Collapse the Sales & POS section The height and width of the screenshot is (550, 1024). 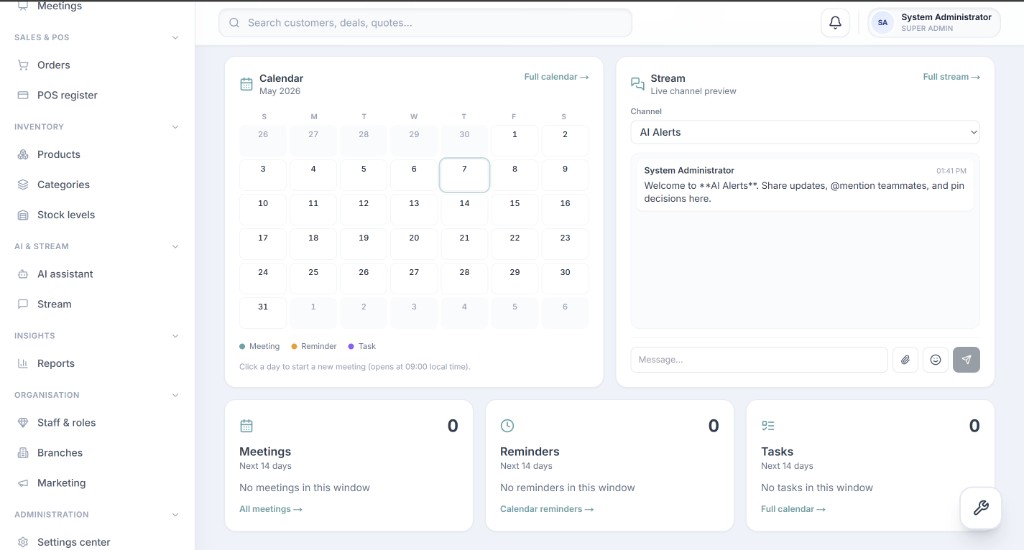click(x=175, y=38)
